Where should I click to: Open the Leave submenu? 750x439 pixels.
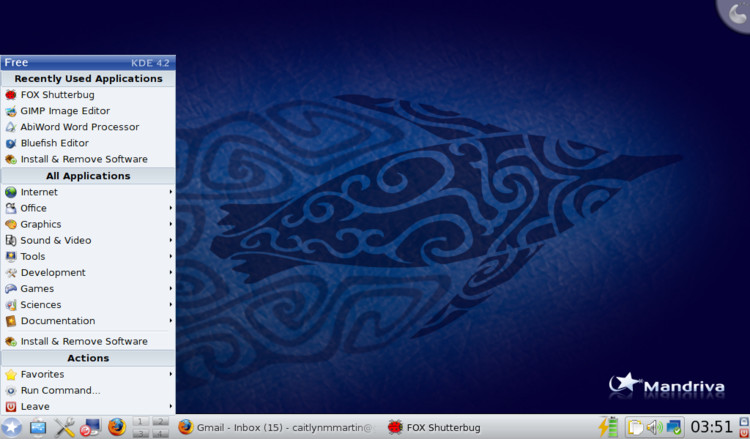[x=88, y=406]
